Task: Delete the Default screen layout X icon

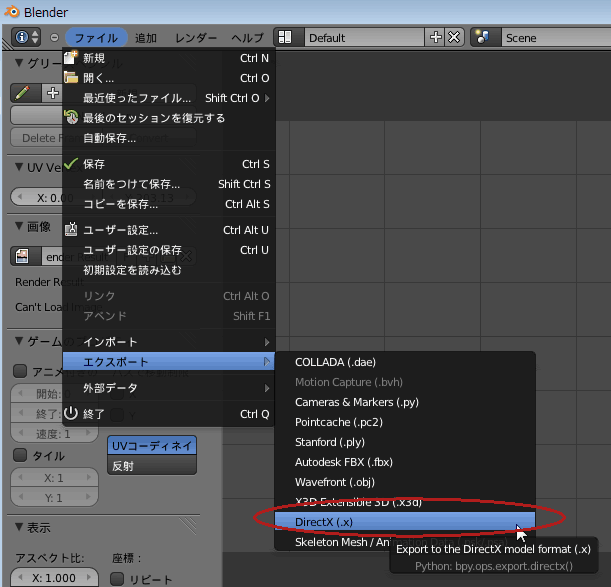Action: 454,37
